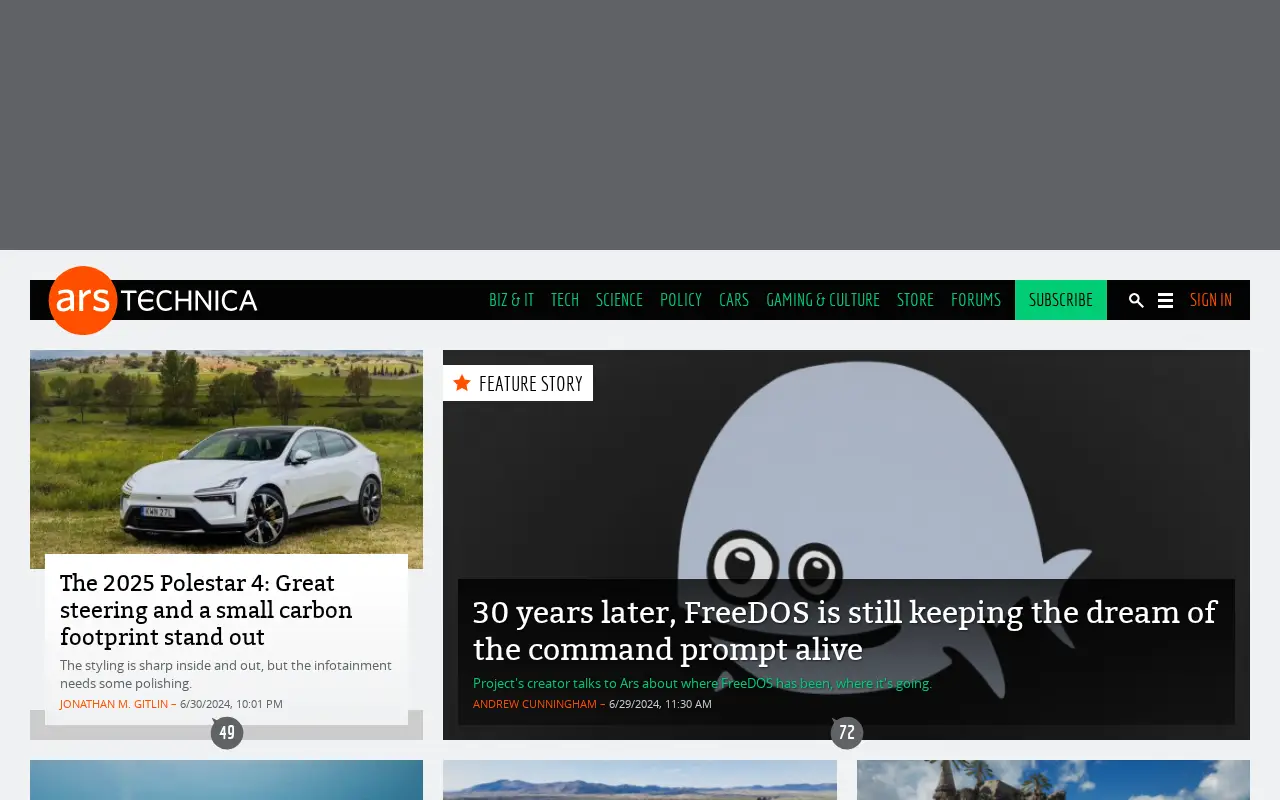Click Sign In
This screenshot has width=1280, height=800.
[x=1211, y=300]
